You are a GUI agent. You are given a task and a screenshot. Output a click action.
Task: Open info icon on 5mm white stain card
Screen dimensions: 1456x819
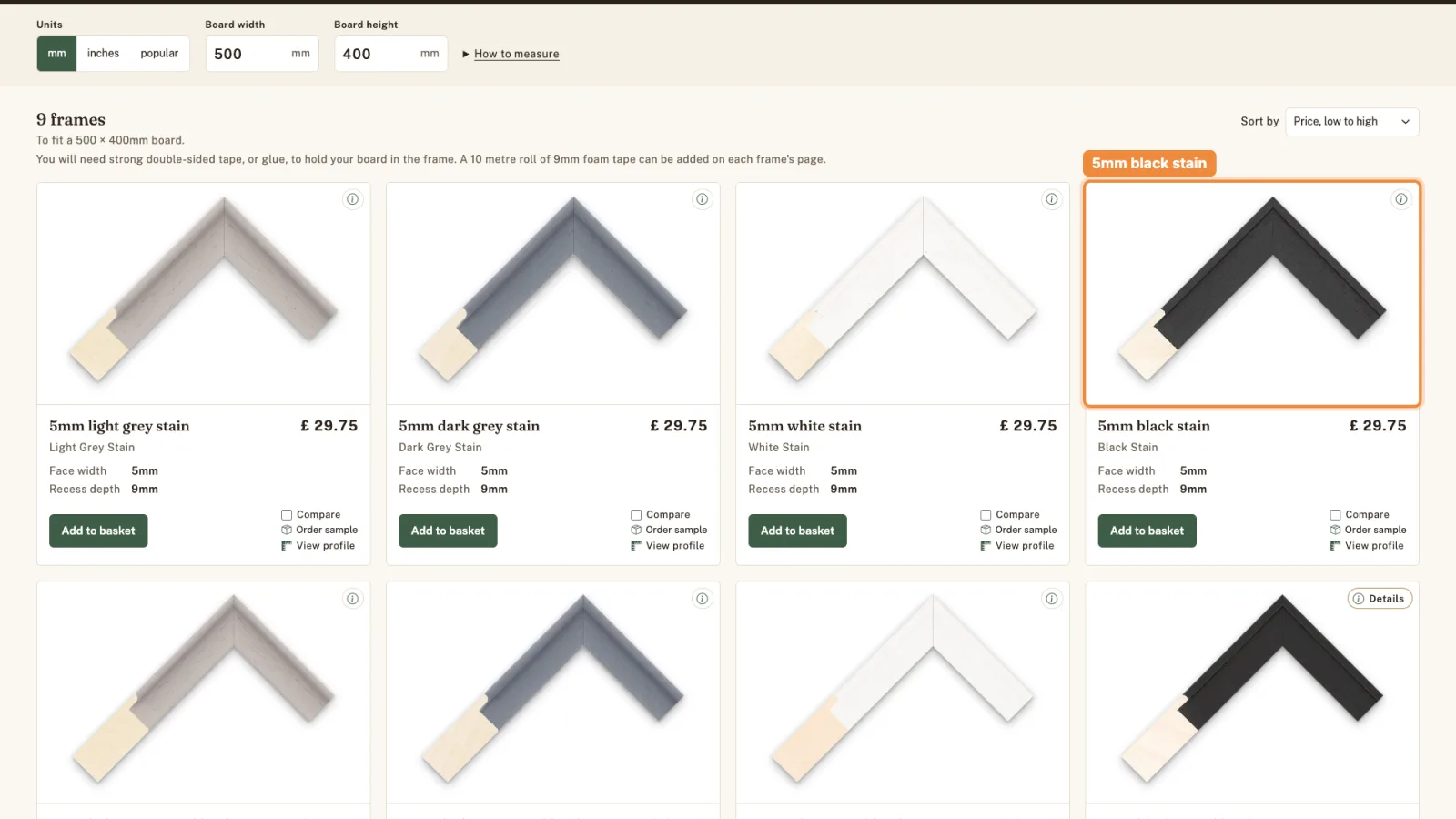tap(1051, 199)
